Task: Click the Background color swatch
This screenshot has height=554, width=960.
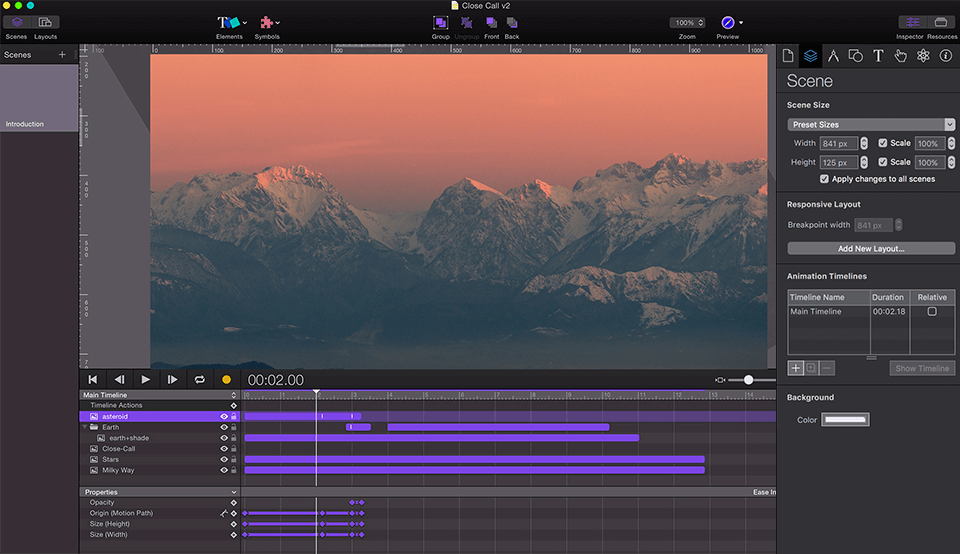Action: click(x=845, y=420)
